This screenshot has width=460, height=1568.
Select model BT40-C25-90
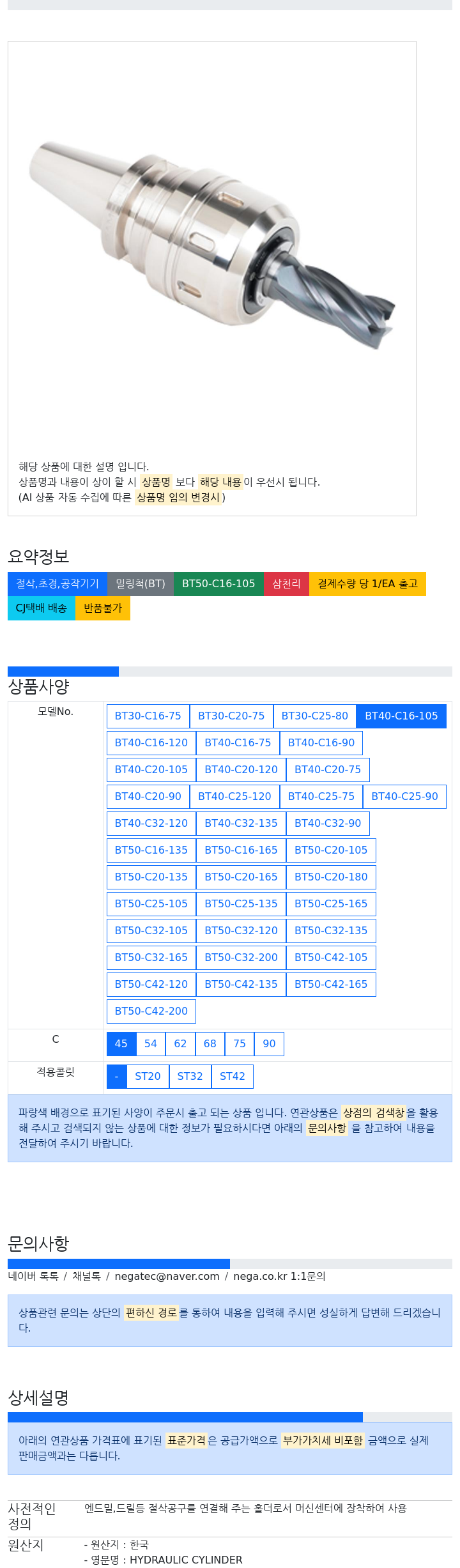[404, 797]
